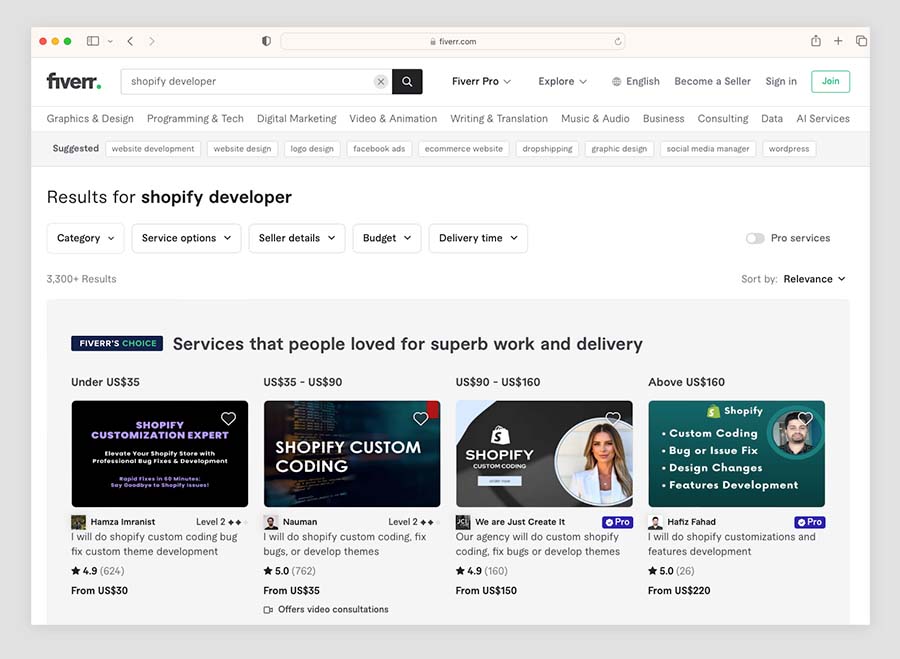Expand the Fiverr Pro menu
This screenshot has width=900, height=659.
pyautogui.click(x=481, y=82)
